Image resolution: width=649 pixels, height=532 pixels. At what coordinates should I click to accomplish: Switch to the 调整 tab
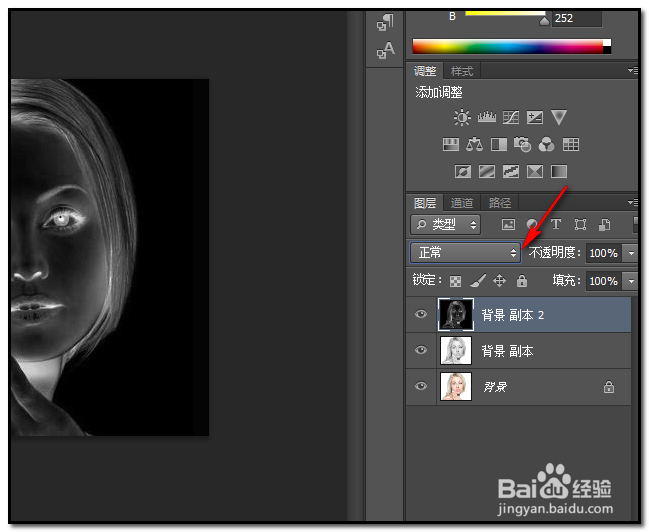(x=425, y=71)
